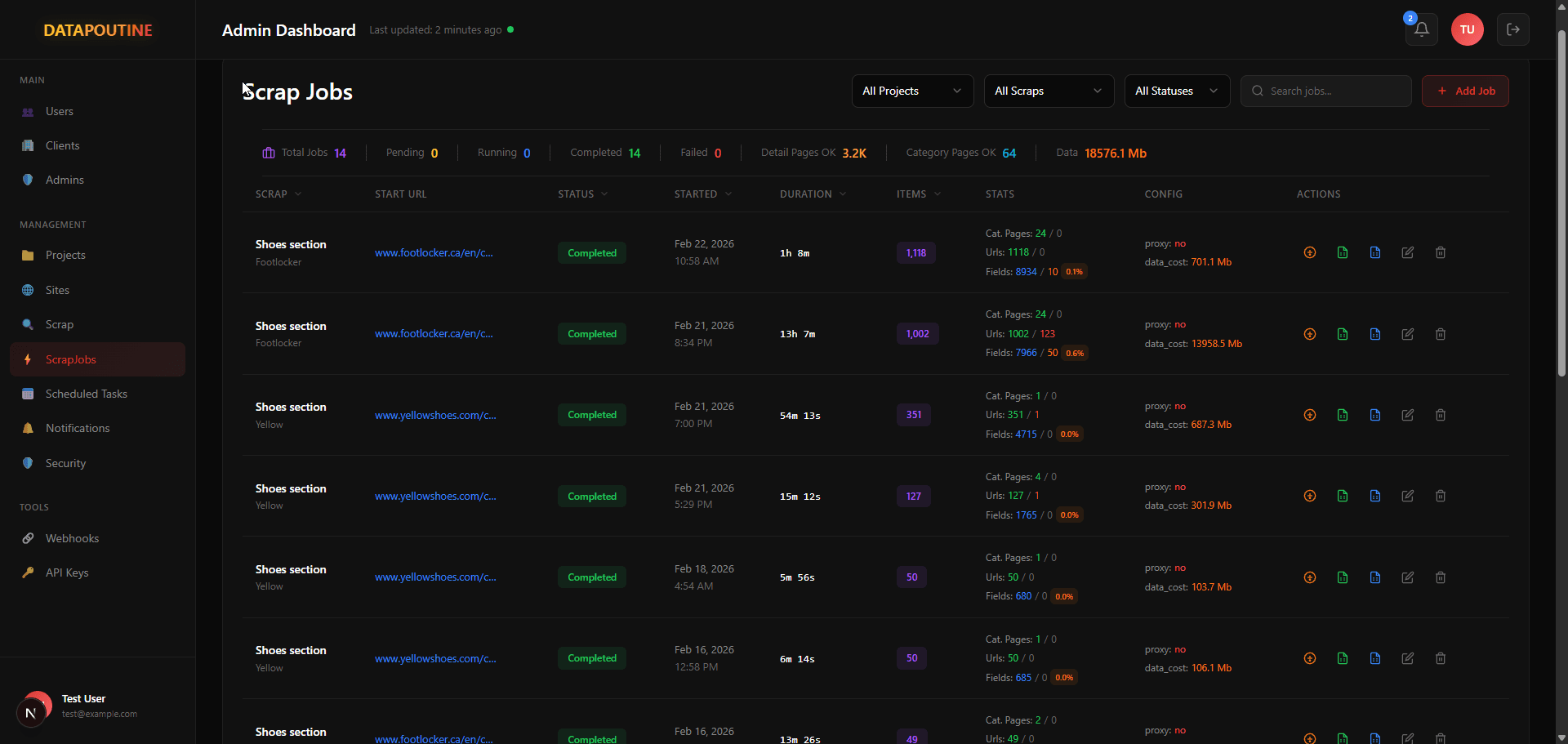
Task: Click the TU avatar circle
Action: click(x=1467, y=29)
